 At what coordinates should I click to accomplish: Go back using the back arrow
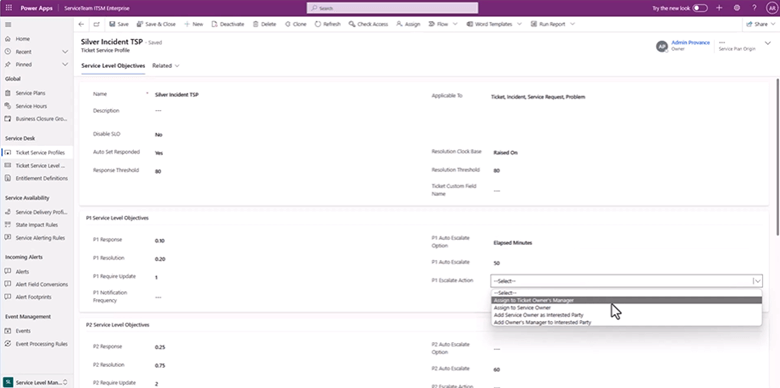click(82, 24)
